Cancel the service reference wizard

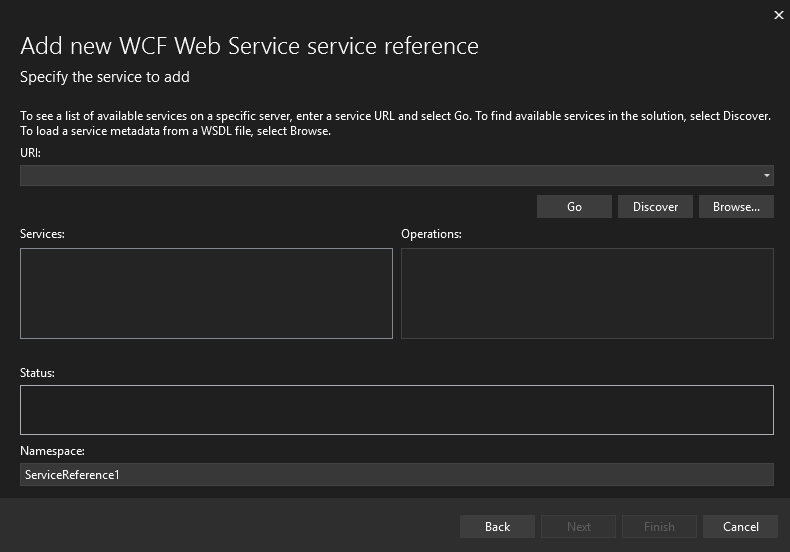tap(740, 526)
